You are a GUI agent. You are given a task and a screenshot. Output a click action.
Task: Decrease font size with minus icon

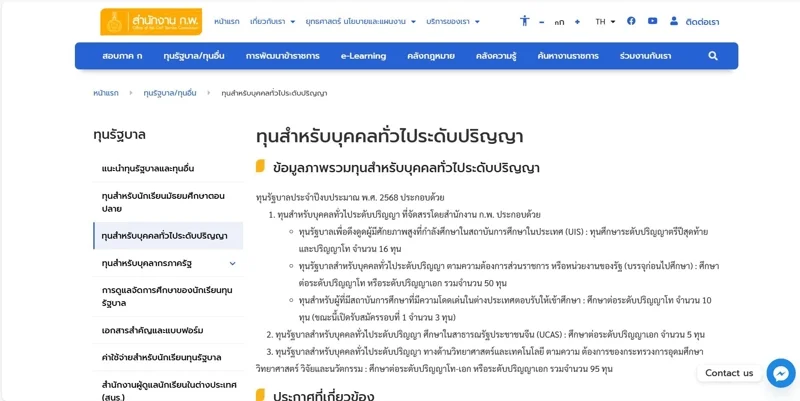tap(542, 22)
